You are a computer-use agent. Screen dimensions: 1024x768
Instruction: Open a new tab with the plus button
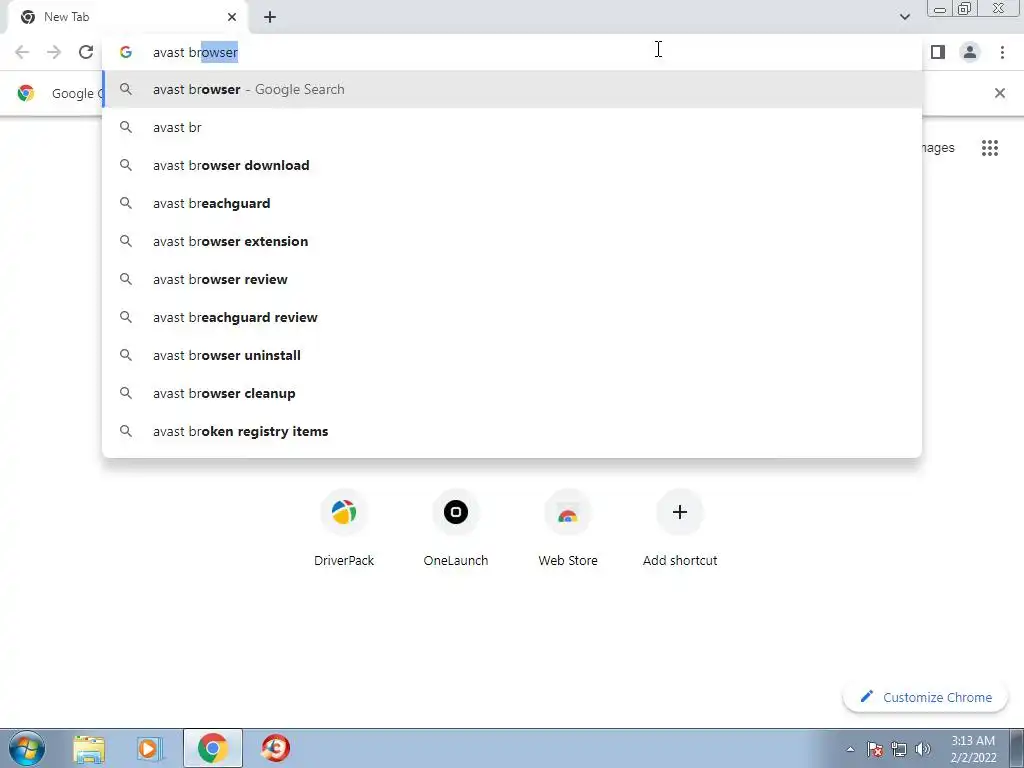coord(270,17)
